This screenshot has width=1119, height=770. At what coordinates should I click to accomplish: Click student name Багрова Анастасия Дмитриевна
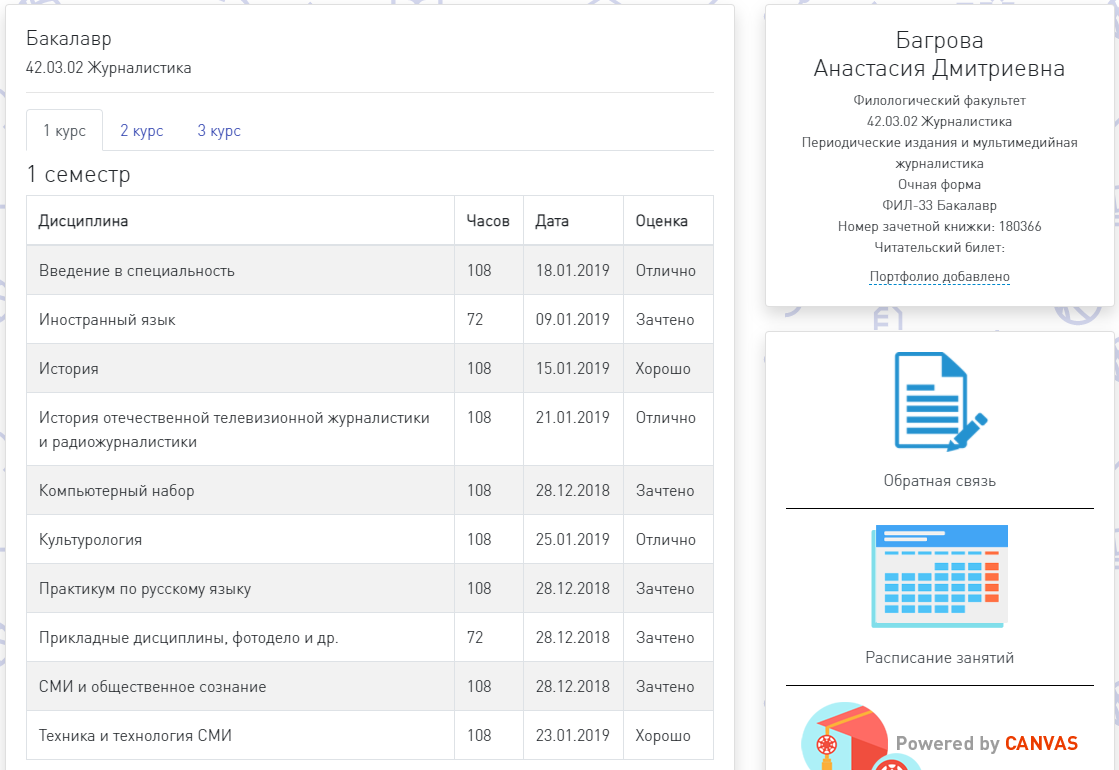click(x=939, y=54)
